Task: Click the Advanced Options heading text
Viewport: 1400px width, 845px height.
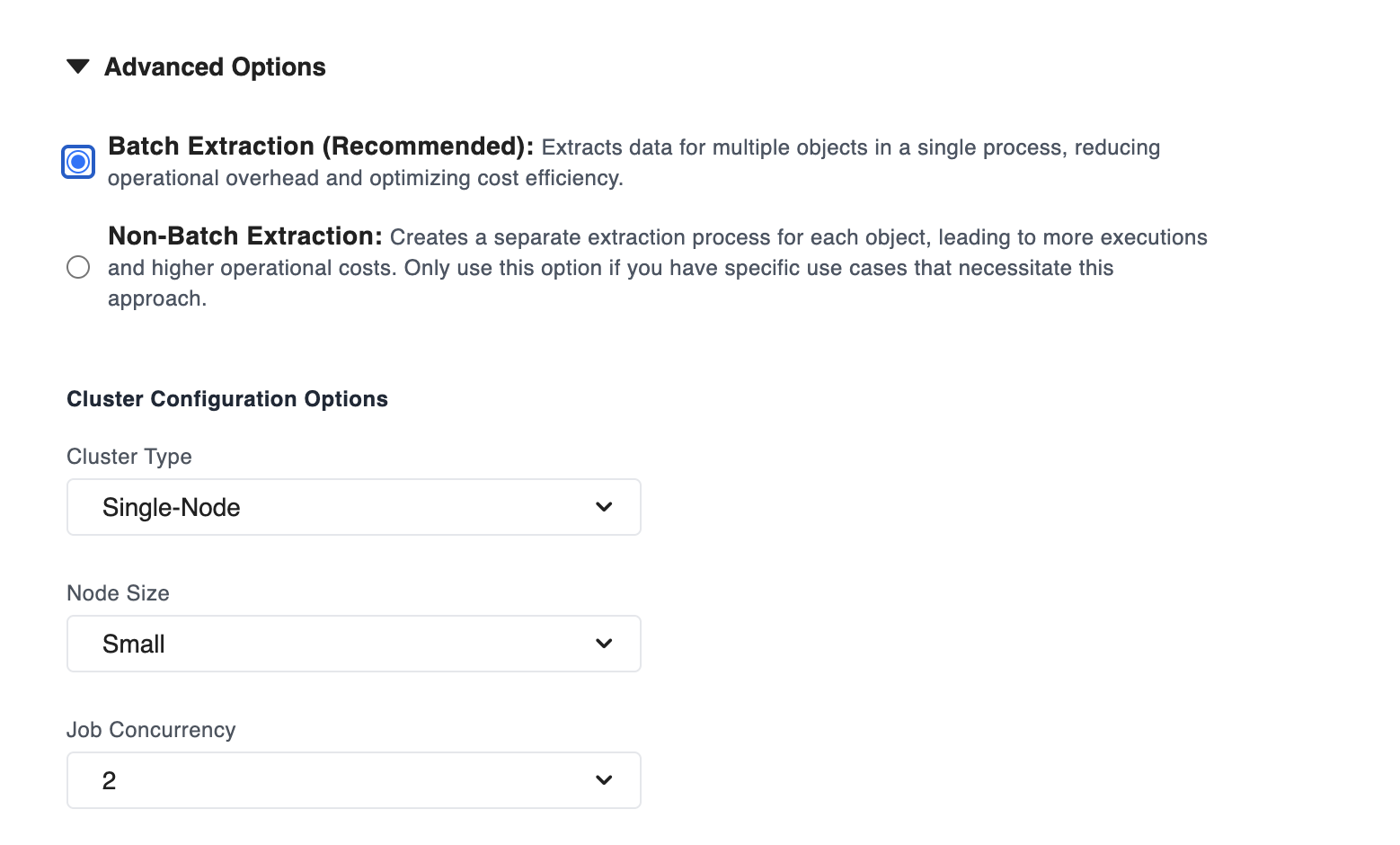Action: click(215, 67)
